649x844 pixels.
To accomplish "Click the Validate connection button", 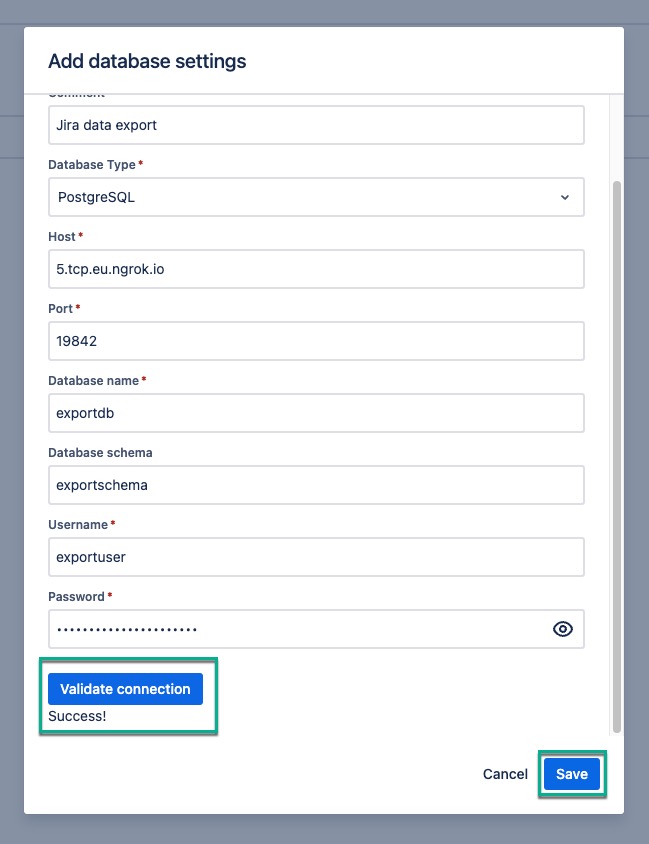I will 125,689.
